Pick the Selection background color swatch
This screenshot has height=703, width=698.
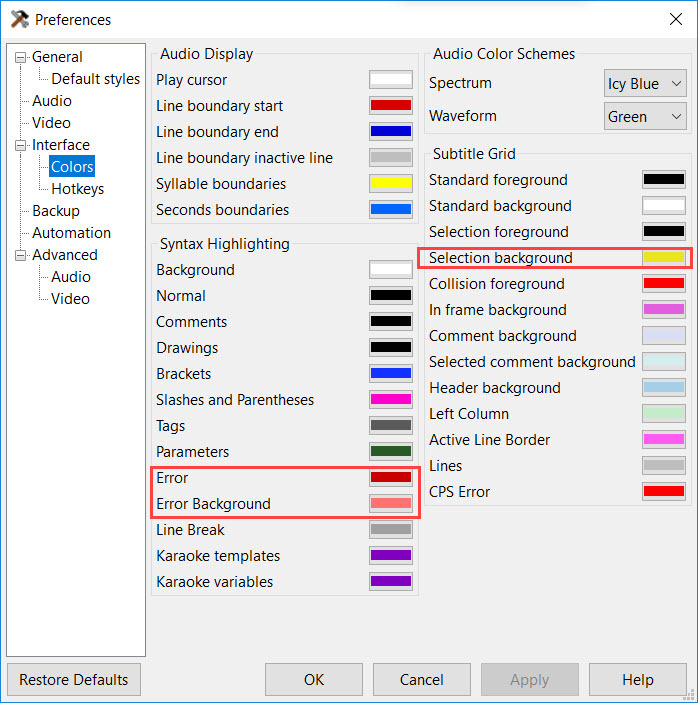(663, 257)
